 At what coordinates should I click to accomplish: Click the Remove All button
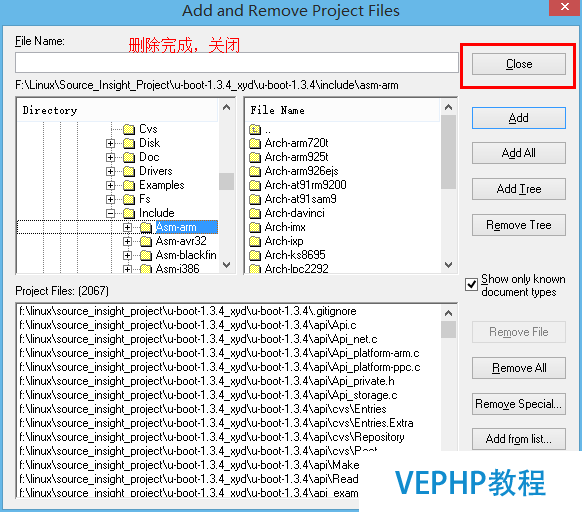pos(519,368)
